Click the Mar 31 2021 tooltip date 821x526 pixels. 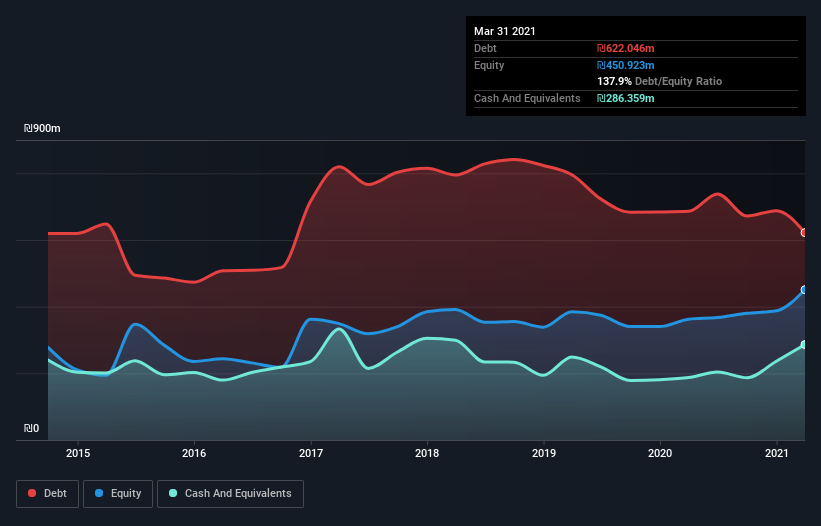tap(505, 31)
